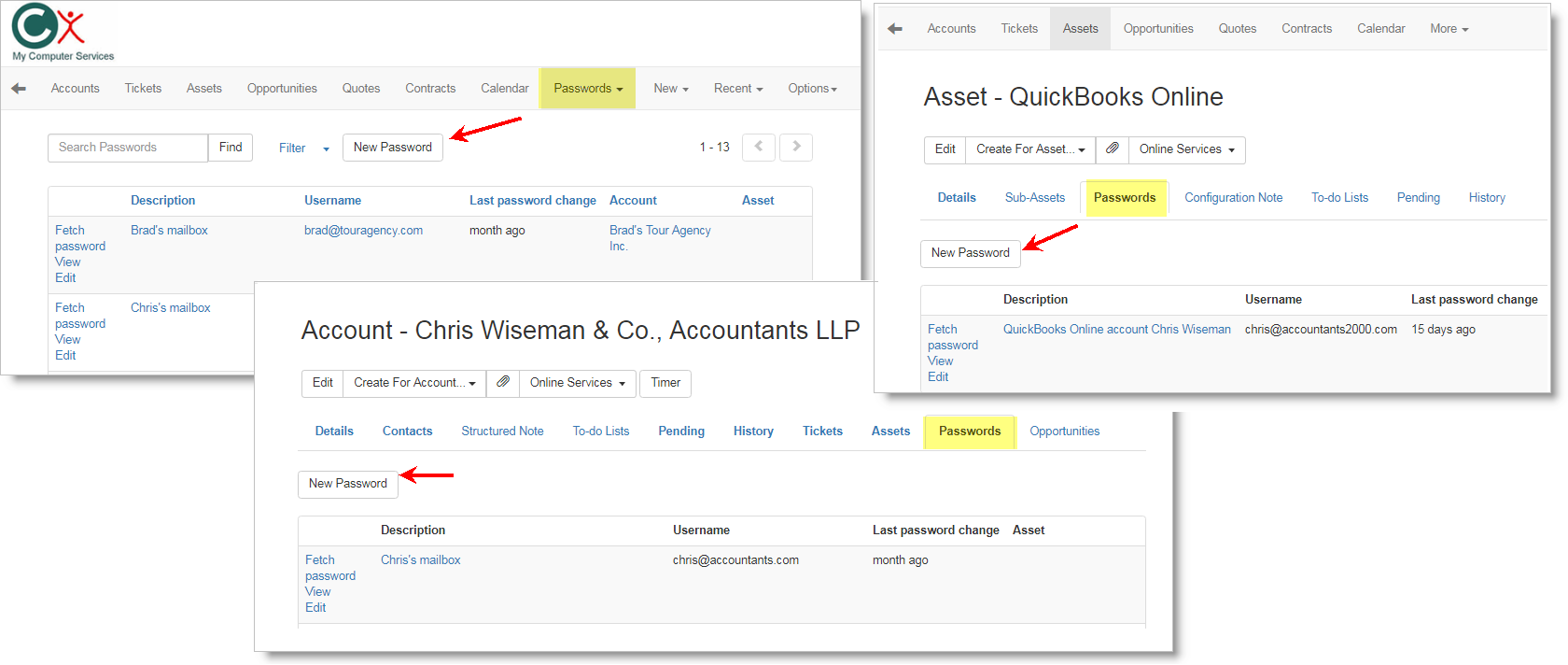The width and height of the screenshot is (1568, 665).
Task: Click the paperclip attachment icon in Account toolbar
Action: (x=502, y=383)
